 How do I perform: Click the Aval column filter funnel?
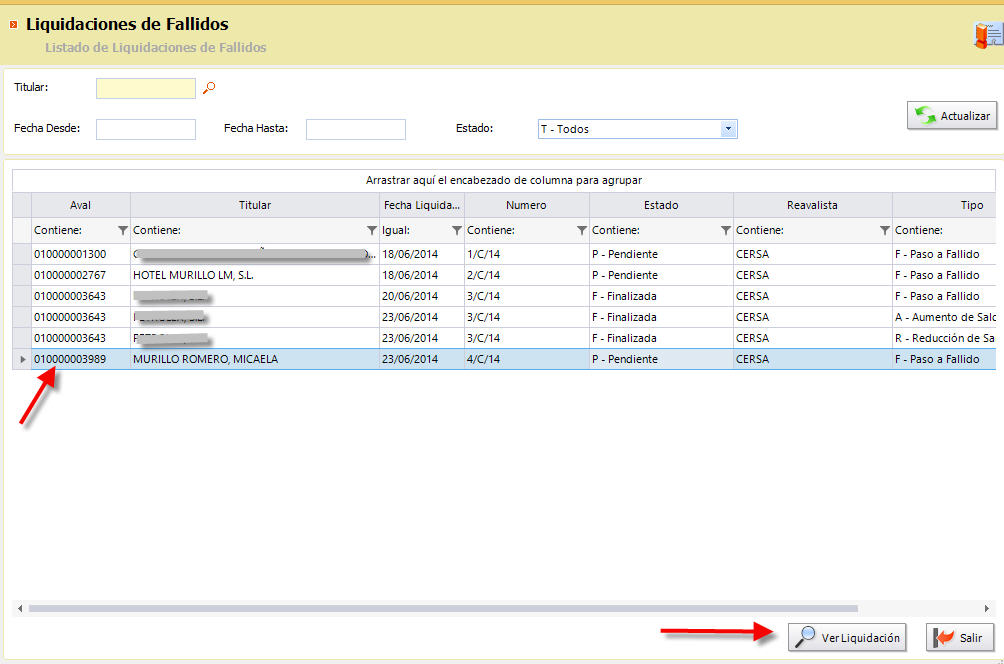click(122, 230)
